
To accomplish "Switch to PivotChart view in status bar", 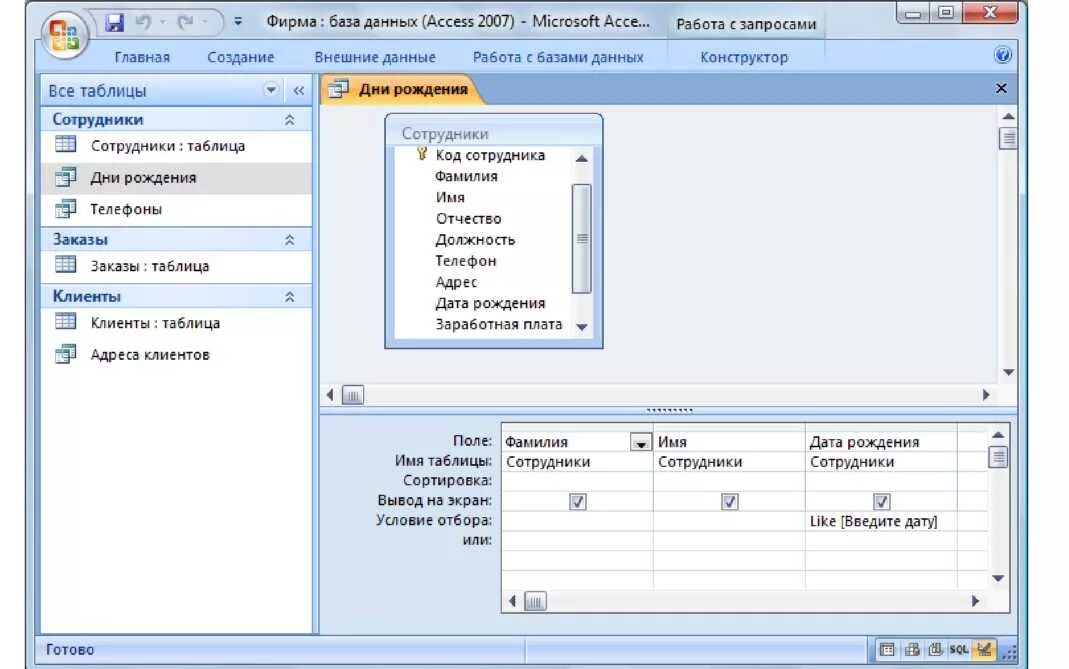I will 935,650.
